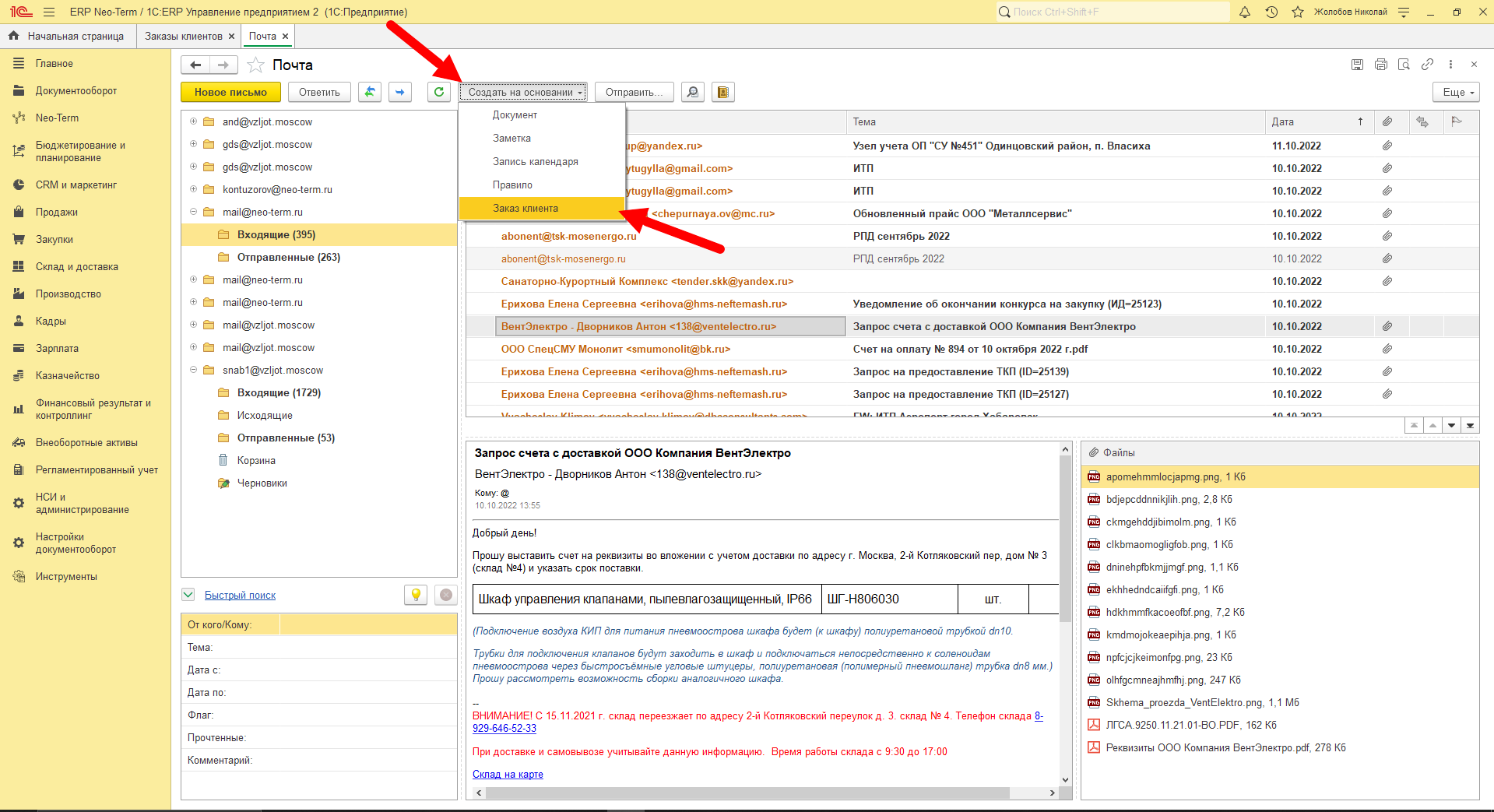Add Почта to favorites star
The width and height of the screenshot is (1494, 812).
[x=255, y=65]
